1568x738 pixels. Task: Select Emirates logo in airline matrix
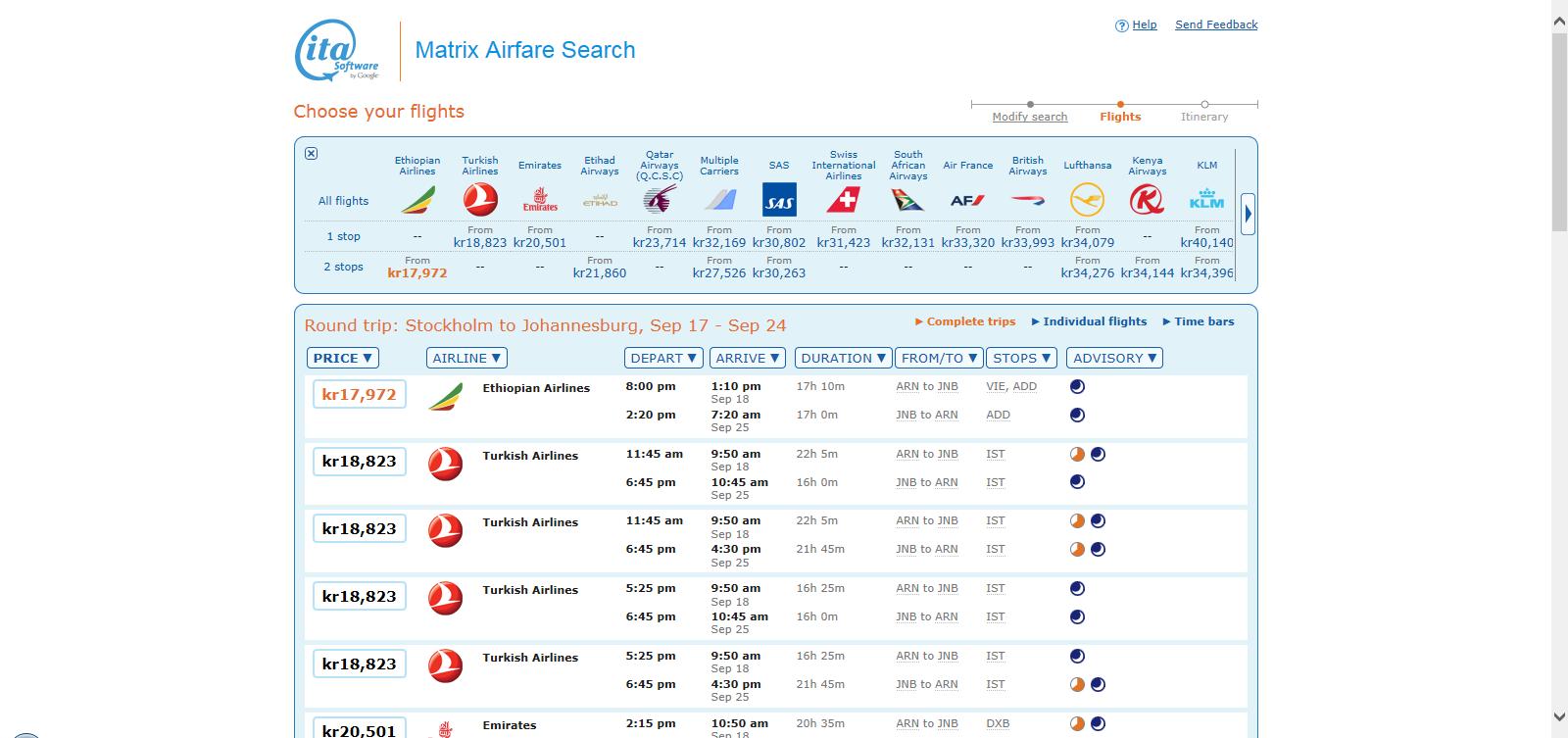[x=540, y=201]
